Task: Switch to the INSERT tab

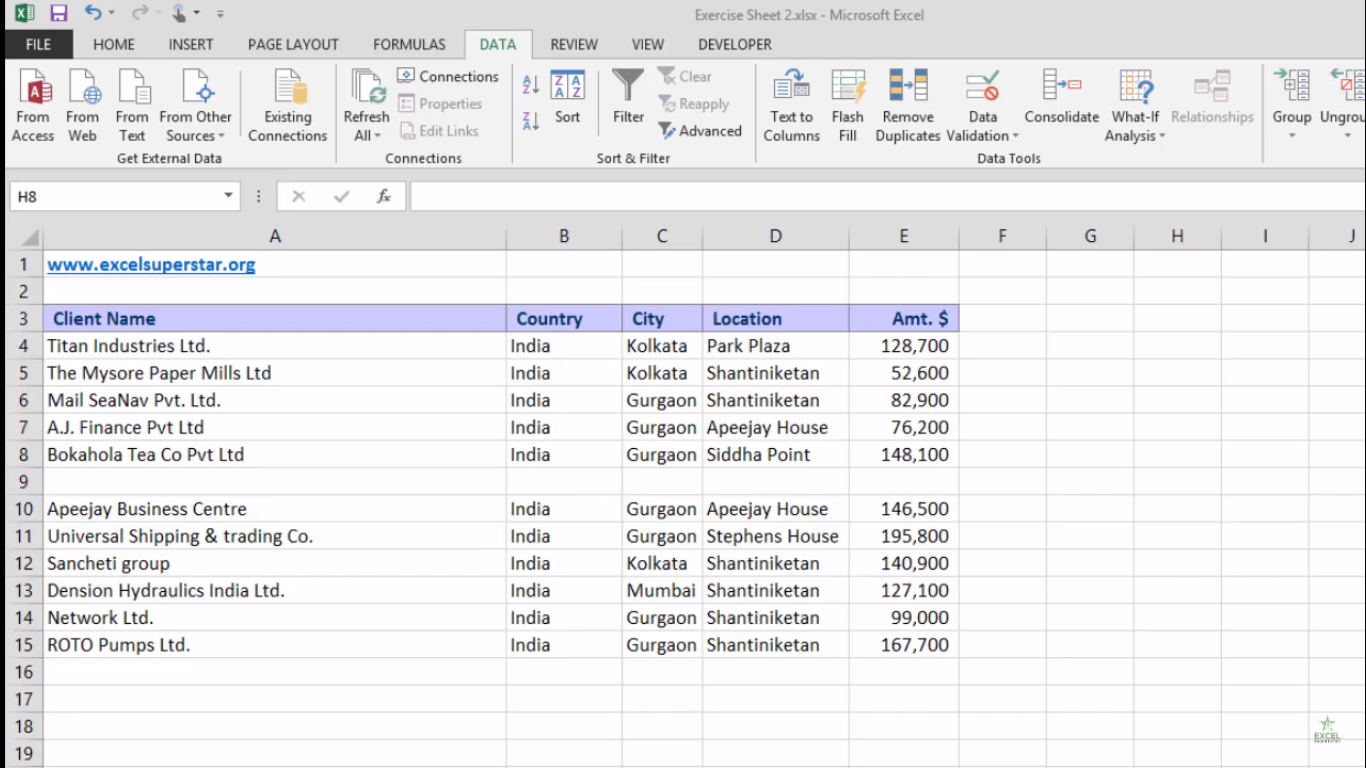Action: [191, 44]
